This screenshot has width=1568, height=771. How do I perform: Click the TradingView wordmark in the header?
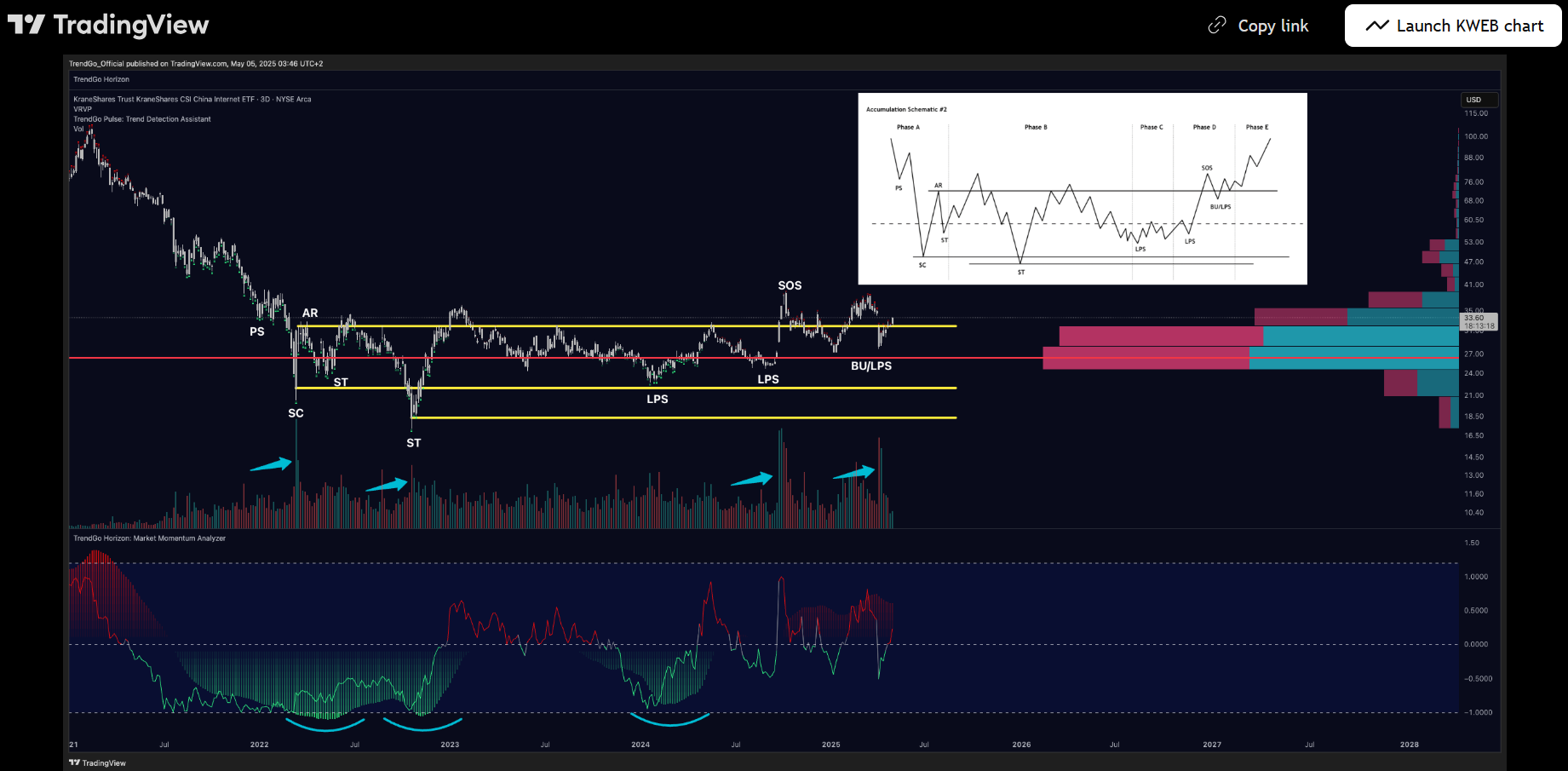(131, 25)
